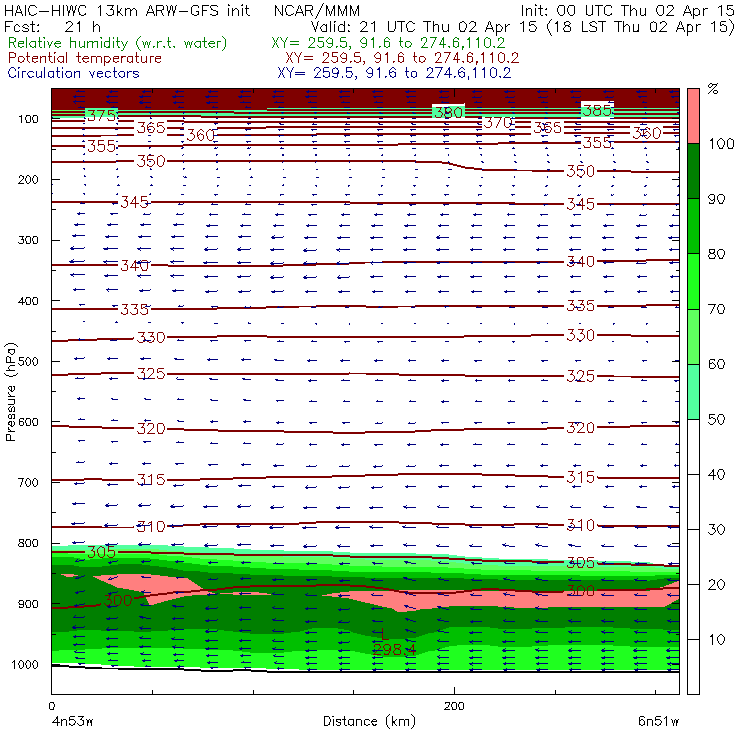Click the '6n51w' end coordinate label

pyautogui.click(x=658, y=721)
